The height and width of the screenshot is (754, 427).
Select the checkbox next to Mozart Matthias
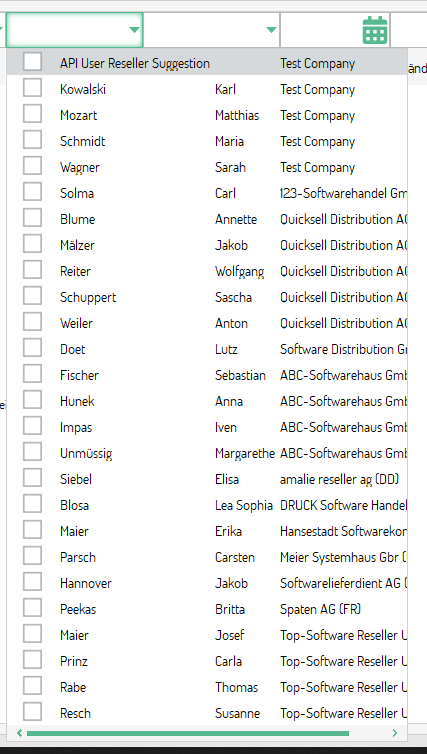[x=32, y=115]
